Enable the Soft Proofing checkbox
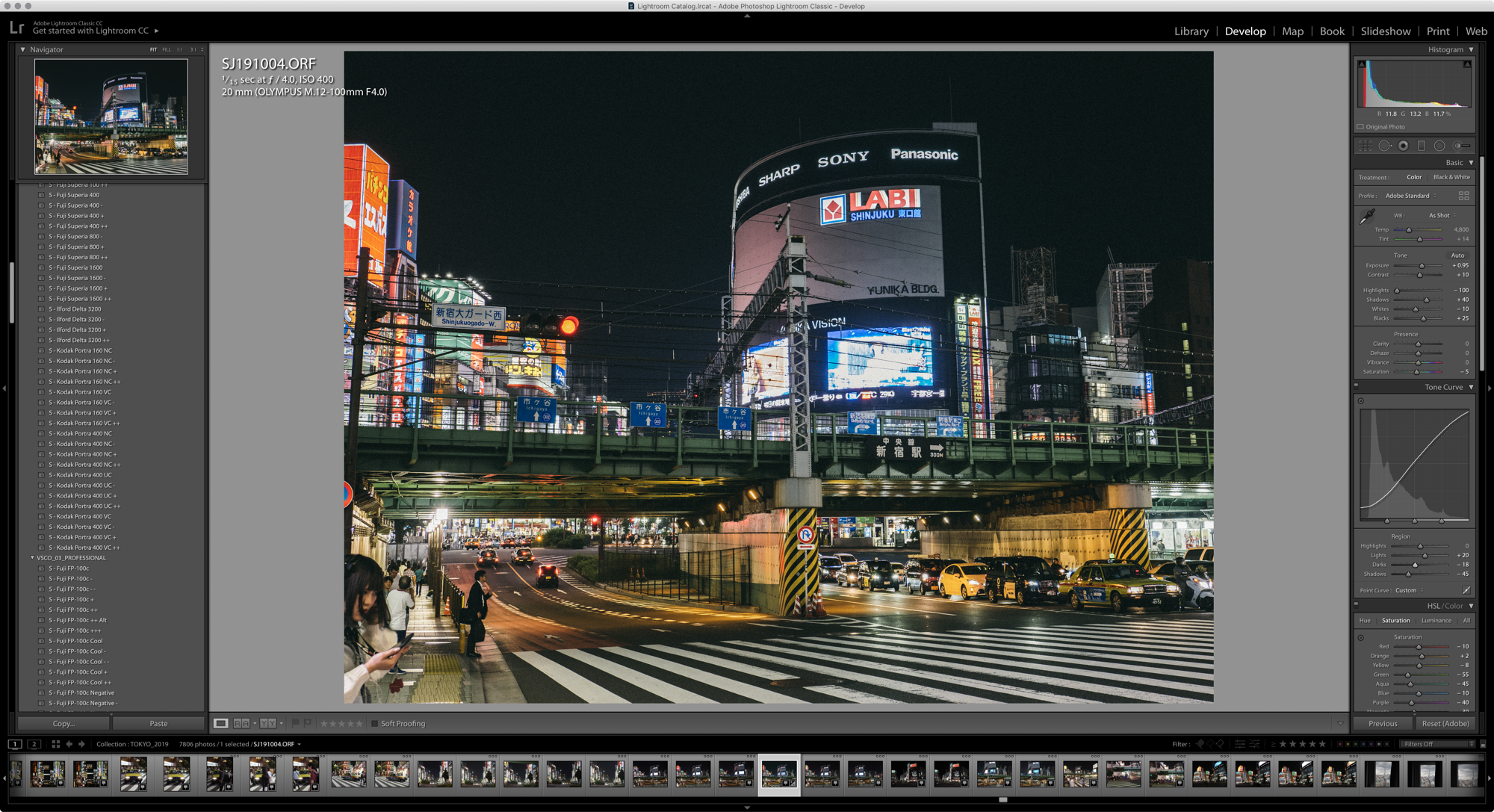 pos(375,723)
